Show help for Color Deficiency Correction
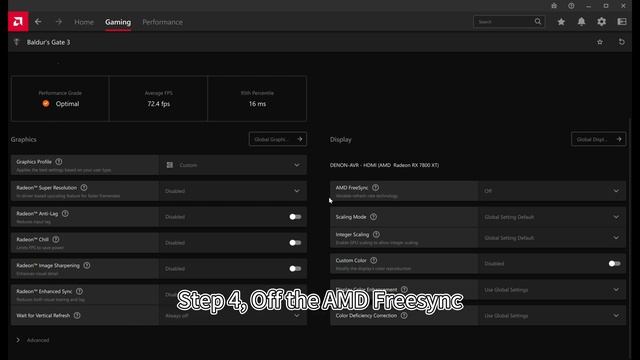The image size is (640, 360). point(404,316)
